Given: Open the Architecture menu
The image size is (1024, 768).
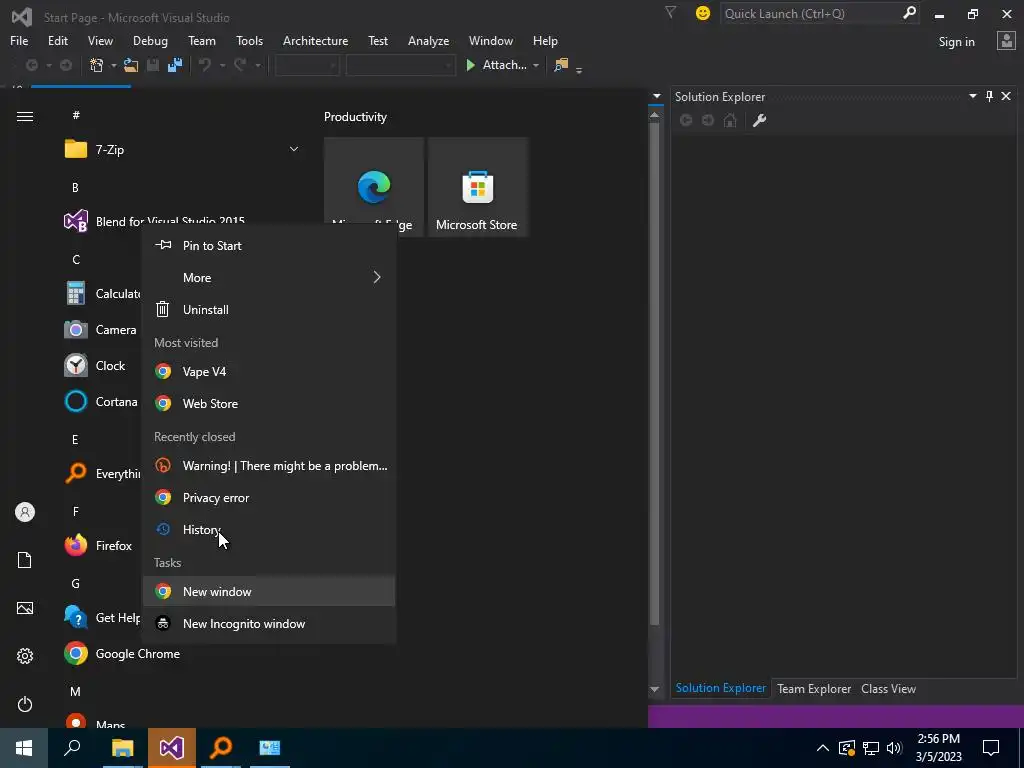Looking at the screenshot, I should pos(315,40).
